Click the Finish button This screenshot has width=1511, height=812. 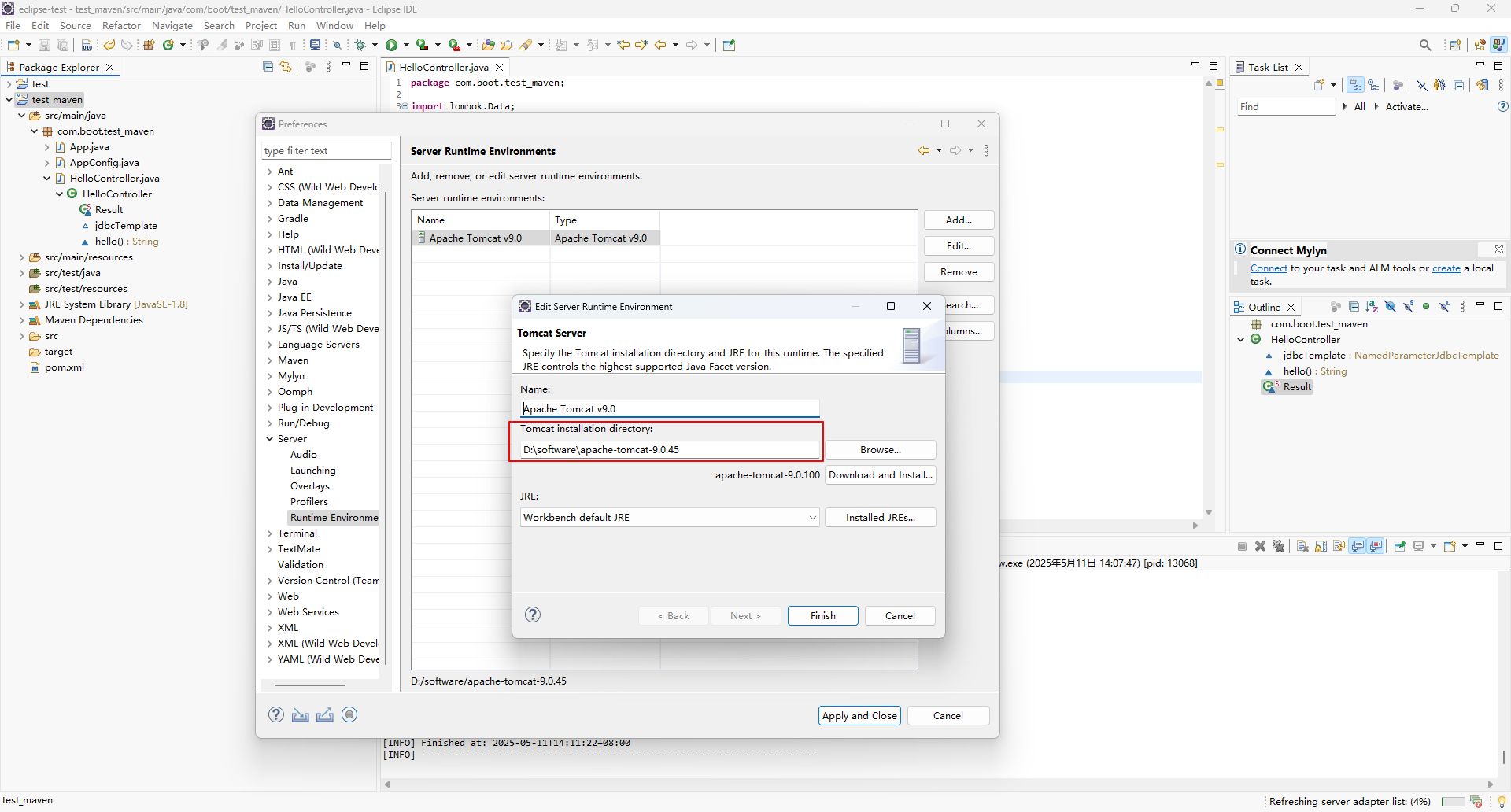point(823,615)
